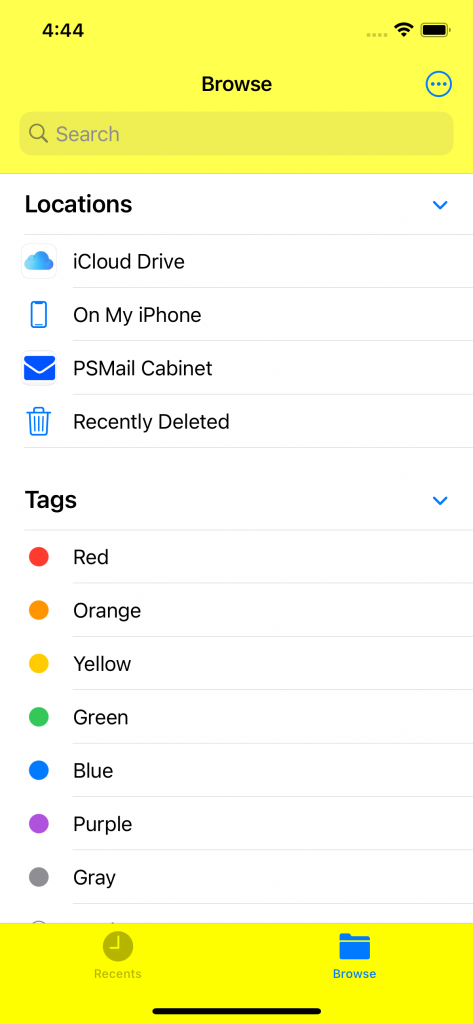This screenshot has height=1024, width=473.
Task: Focus the Search input field
Action: [x=236, y=133]
